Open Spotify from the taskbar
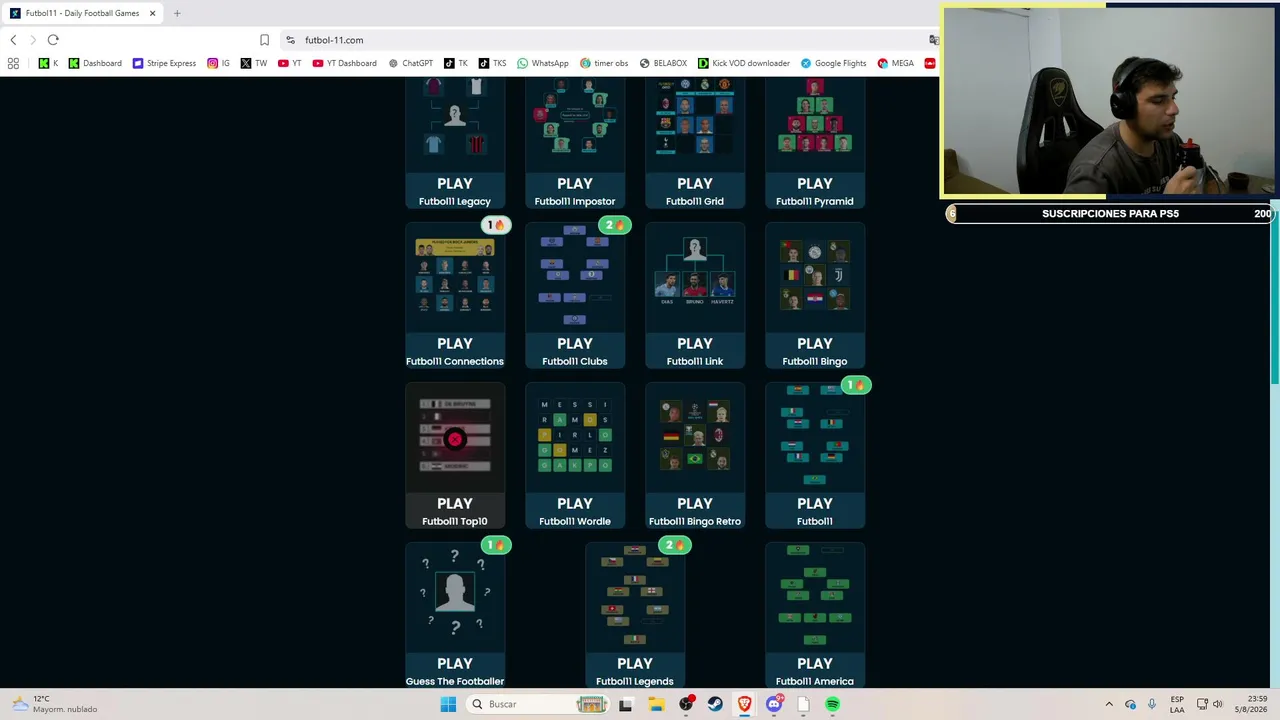Screen dimensions: 1280x720 [x=832, y=704]
